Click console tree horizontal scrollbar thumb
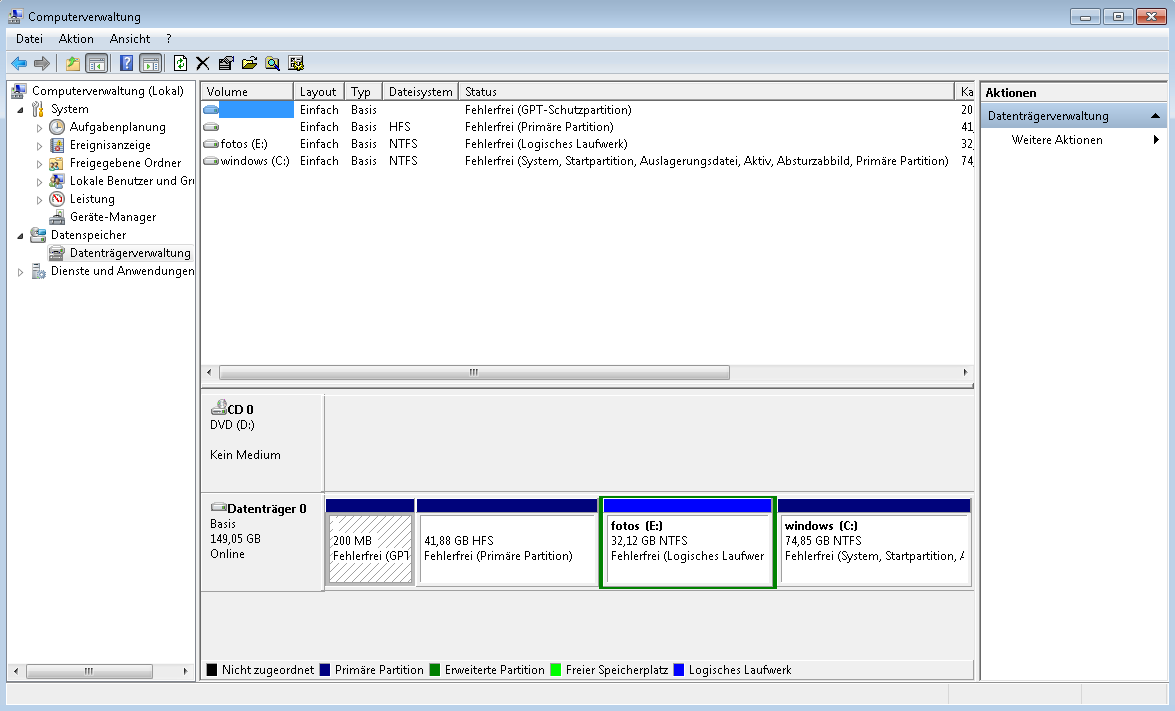Screen dimensions: 1175x711 pyautogui.click(x=89, y=671)
